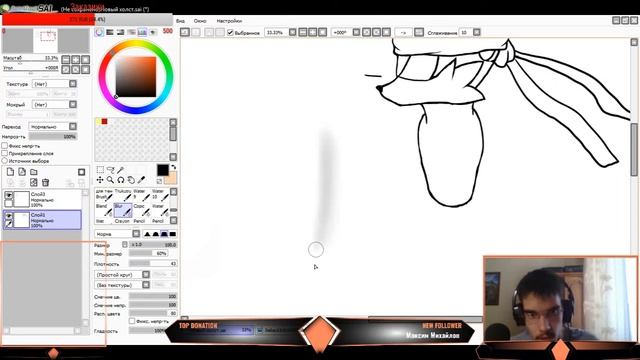Image resolution: width=640 pixels, height=360 pixels.
Task: Create a new linework layer
Action: (22, 172)
